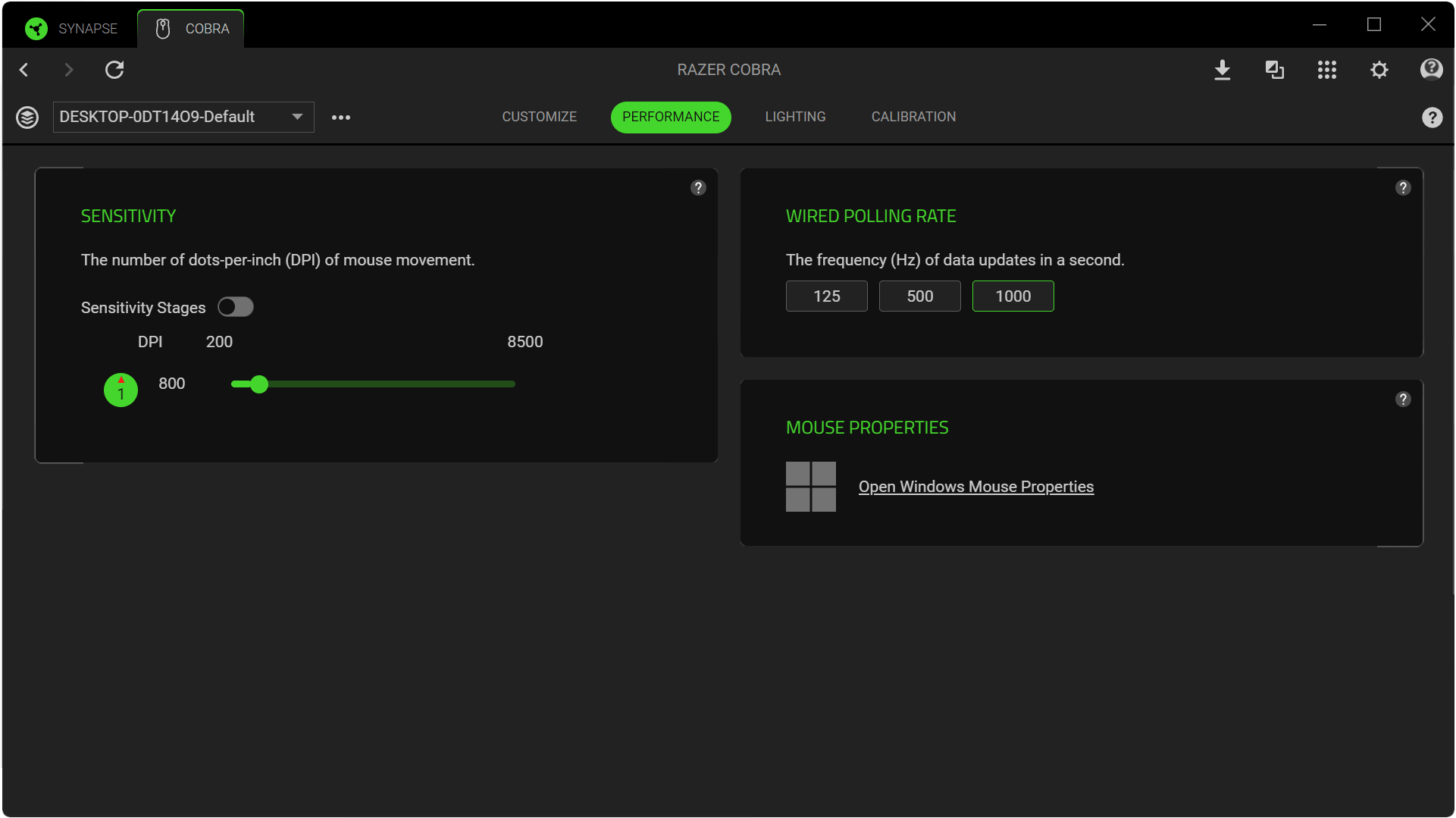1456x818 pixels.
Task: Select the 500 Hz polling rate
Action: click(919, 296)
